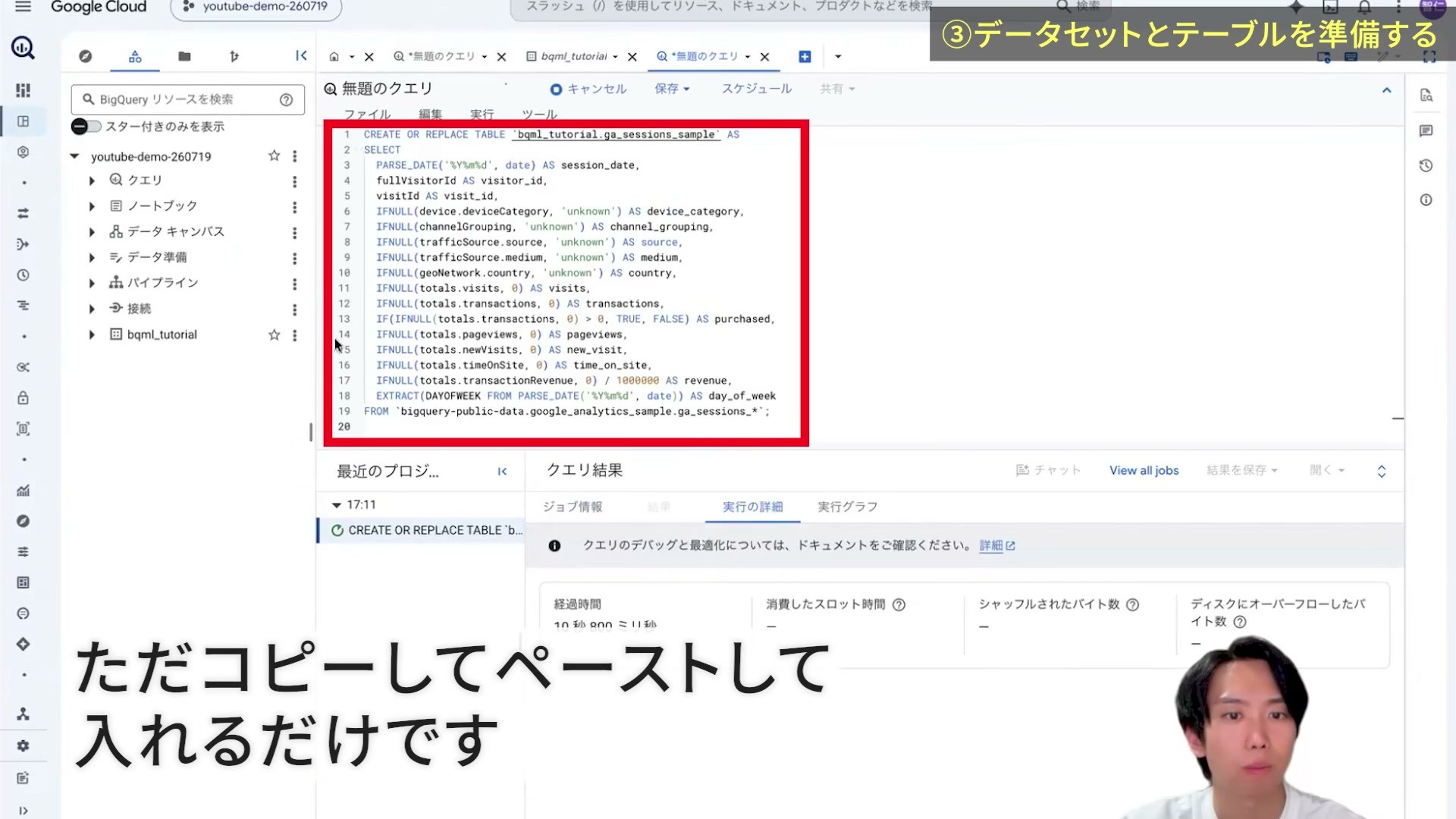The image size is (1456, 819).
Task: Open the BigQuery logo home icon
Action: pos(23,48)
